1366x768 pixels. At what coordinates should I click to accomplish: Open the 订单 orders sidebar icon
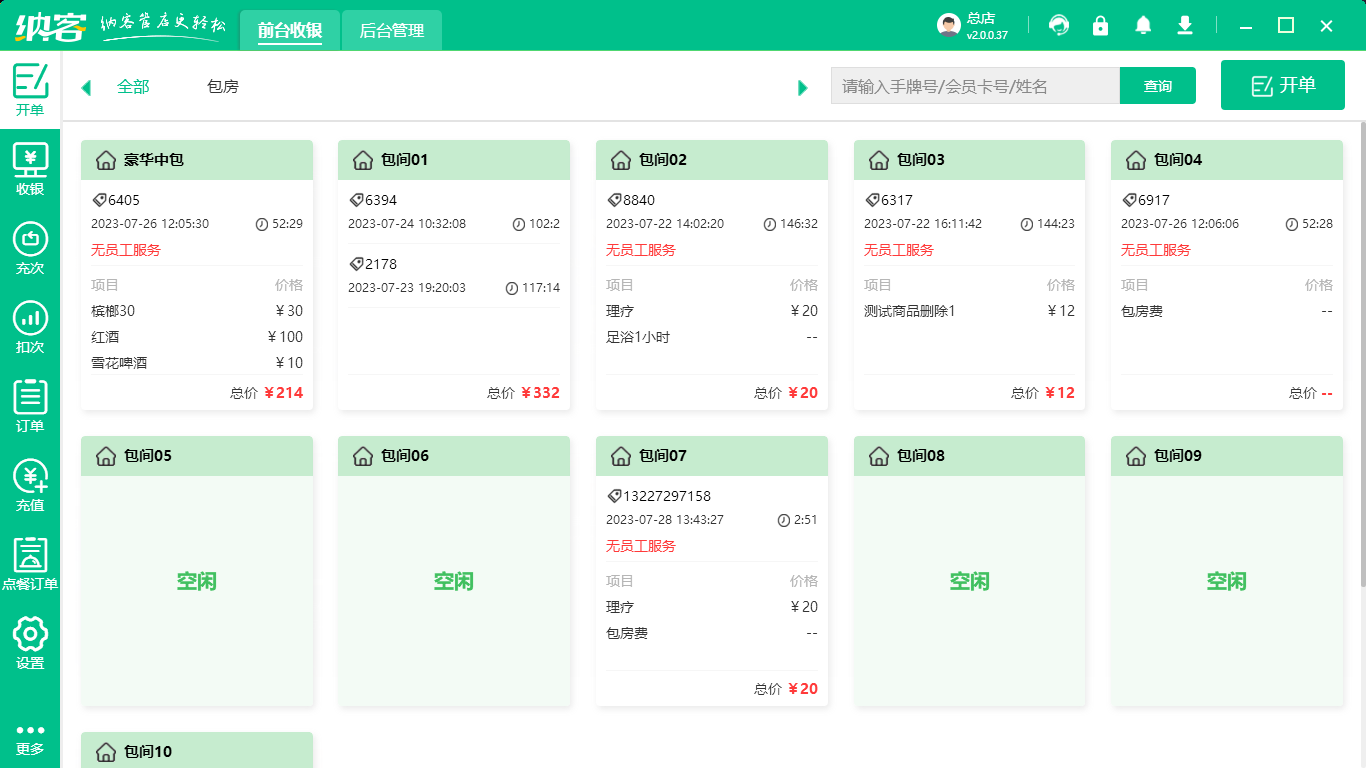30,407
